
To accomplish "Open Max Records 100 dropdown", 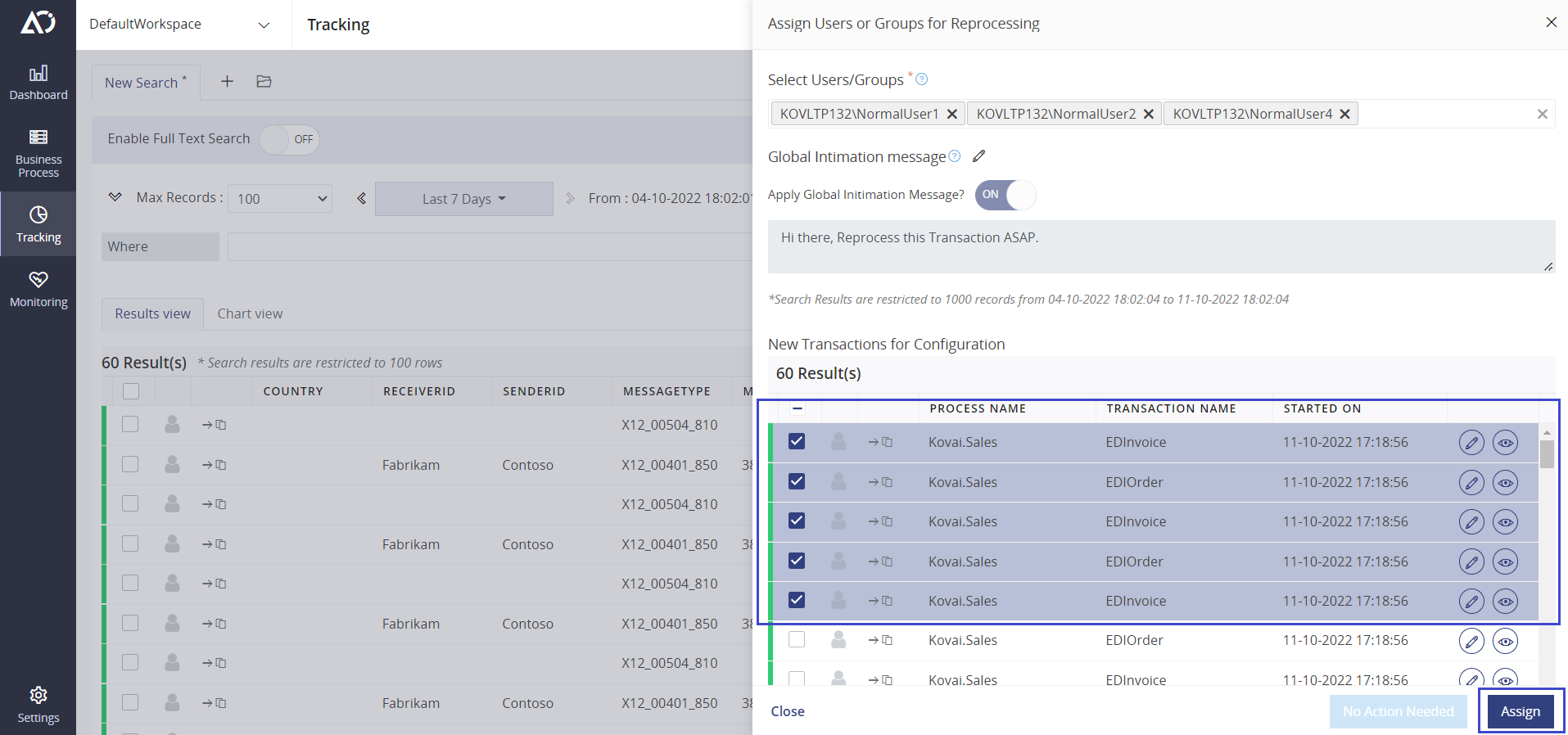I will coord(280,198).
